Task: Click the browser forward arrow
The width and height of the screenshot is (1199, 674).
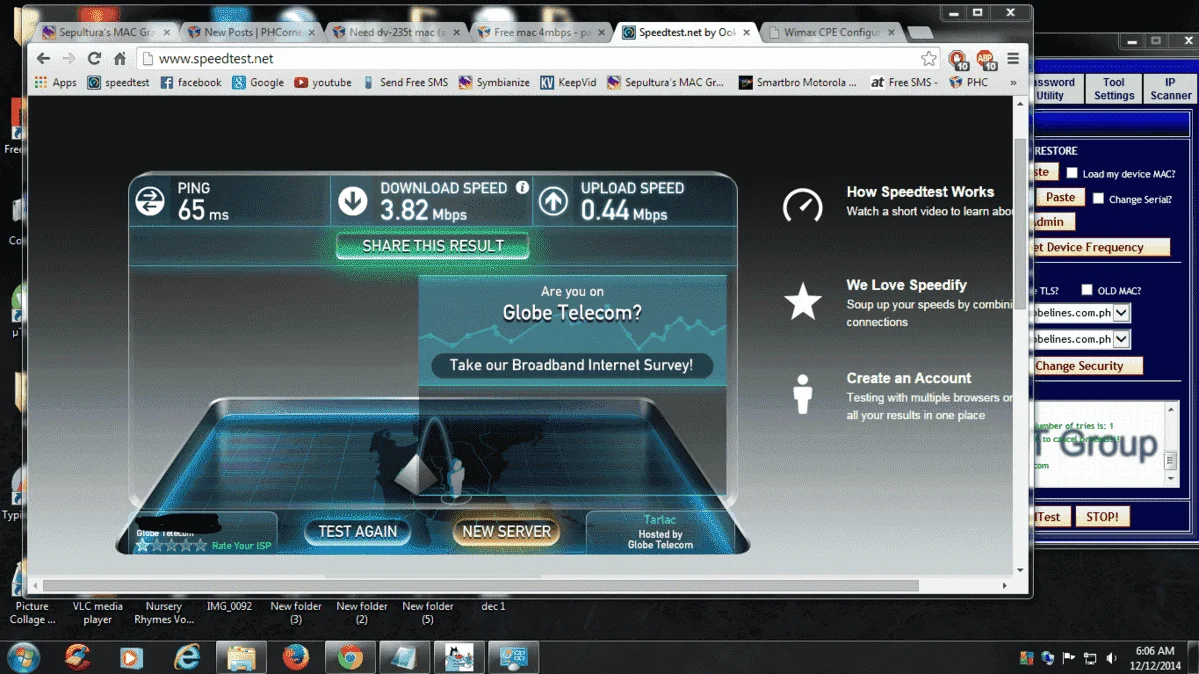Action: (x=69, y=58)
